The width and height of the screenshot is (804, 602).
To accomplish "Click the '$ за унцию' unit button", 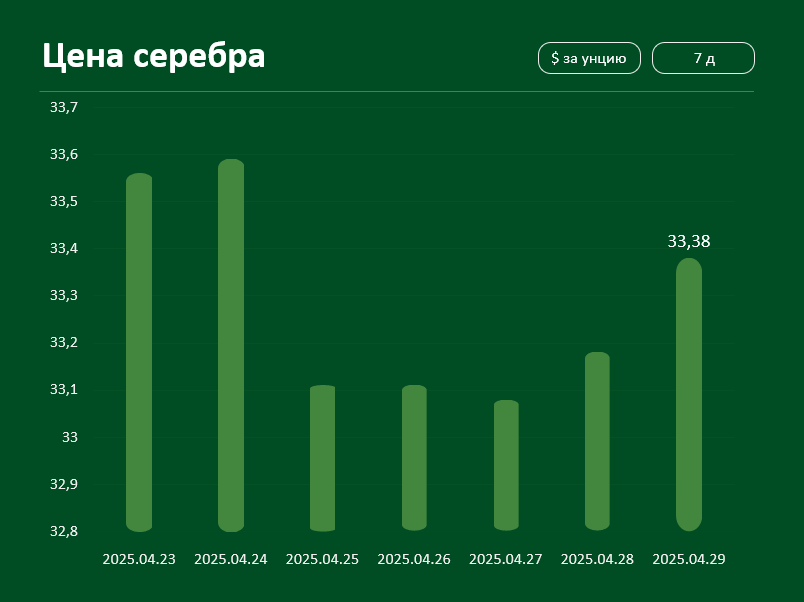I will pos(589,58).
